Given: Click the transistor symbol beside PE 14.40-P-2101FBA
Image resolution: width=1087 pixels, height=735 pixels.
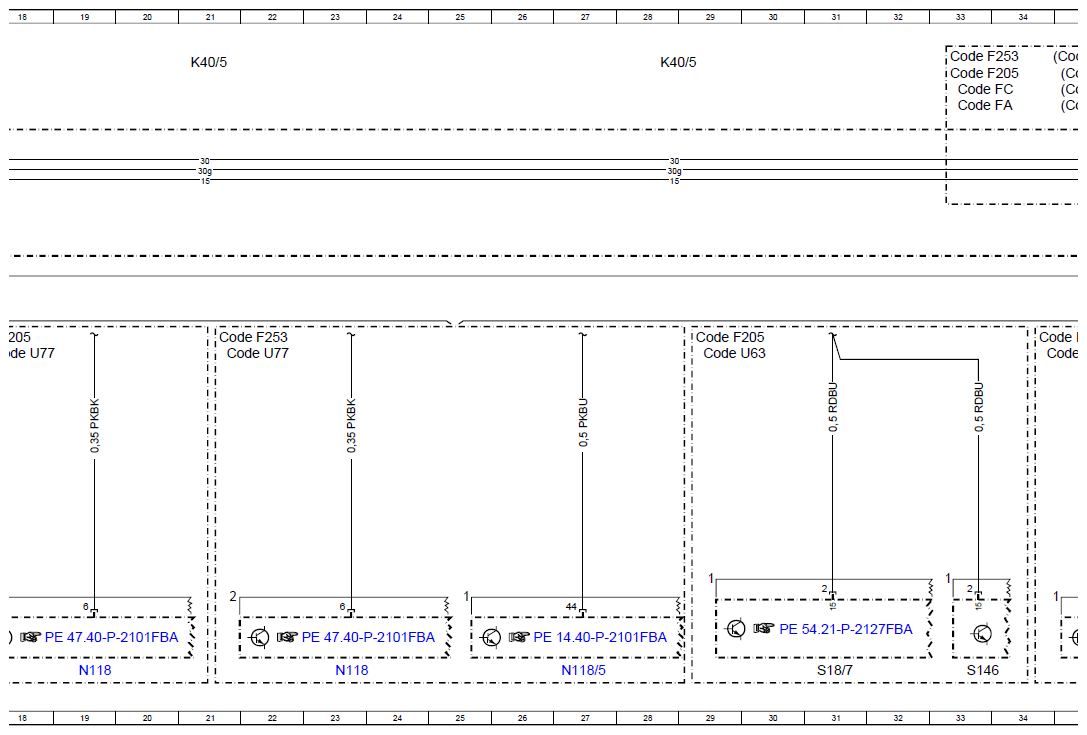Looking at the screenshot, I should (x=491, y=637).
